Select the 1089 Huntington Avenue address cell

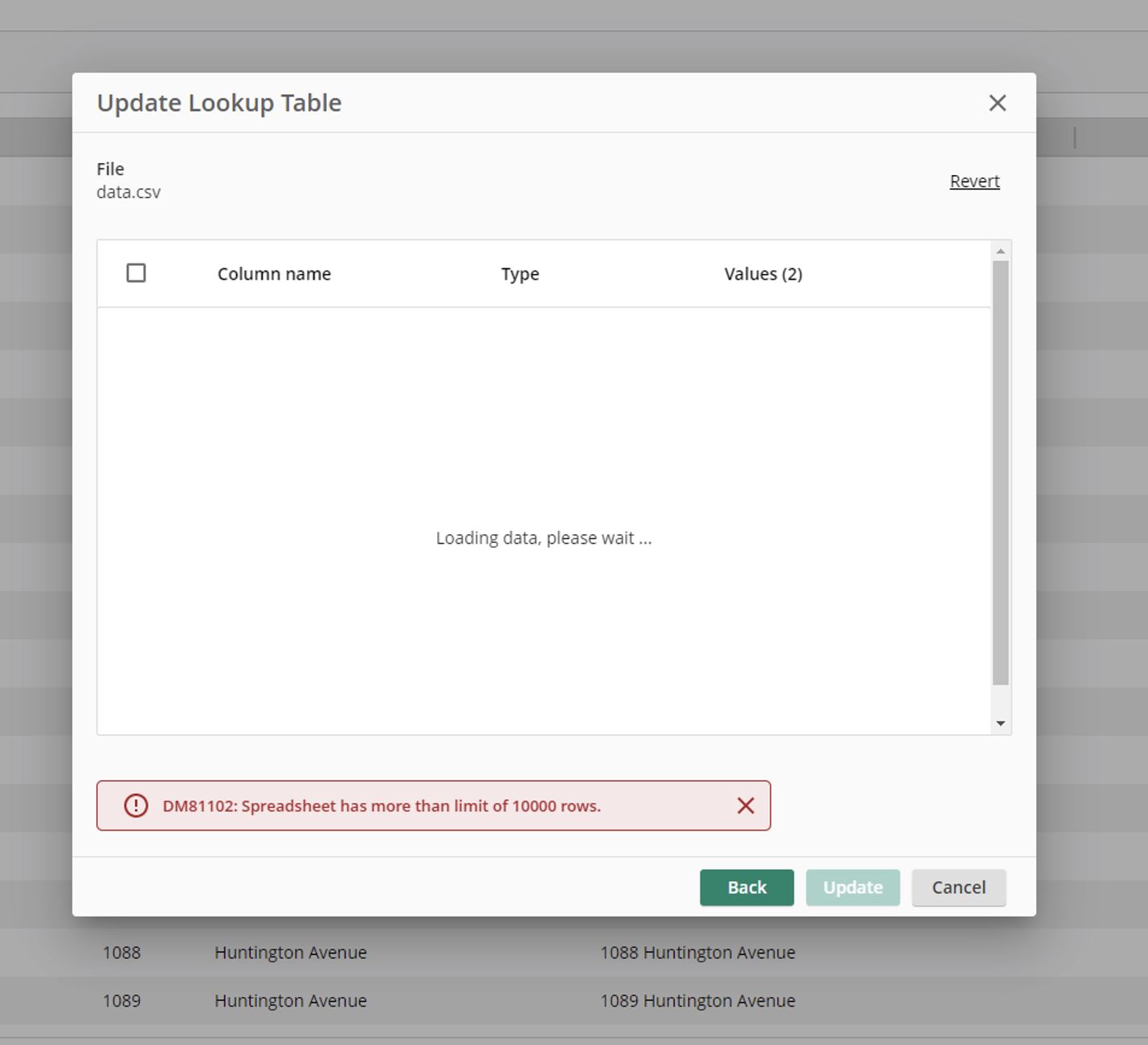(697, 1001)
